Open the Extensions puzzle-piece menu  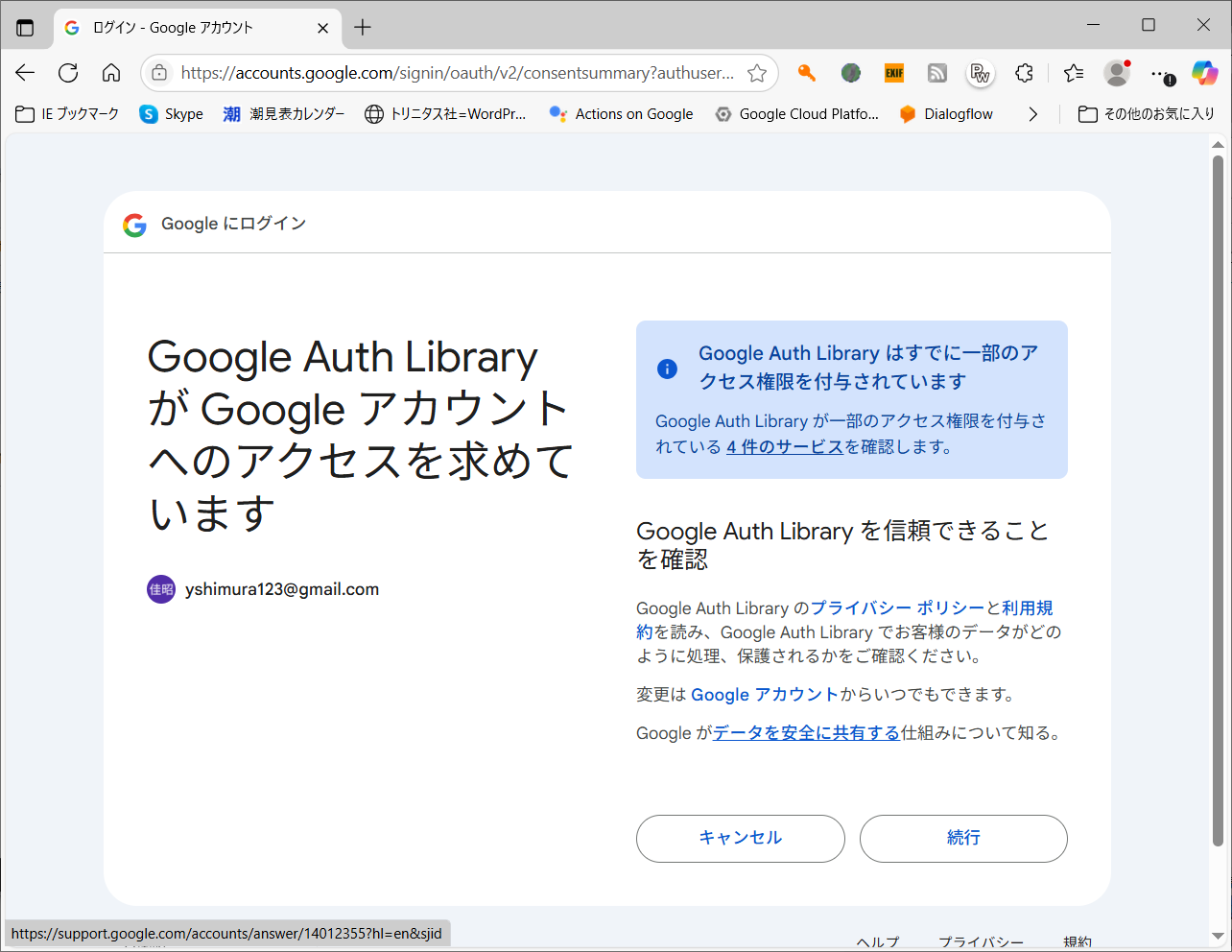pos(1025,73)
